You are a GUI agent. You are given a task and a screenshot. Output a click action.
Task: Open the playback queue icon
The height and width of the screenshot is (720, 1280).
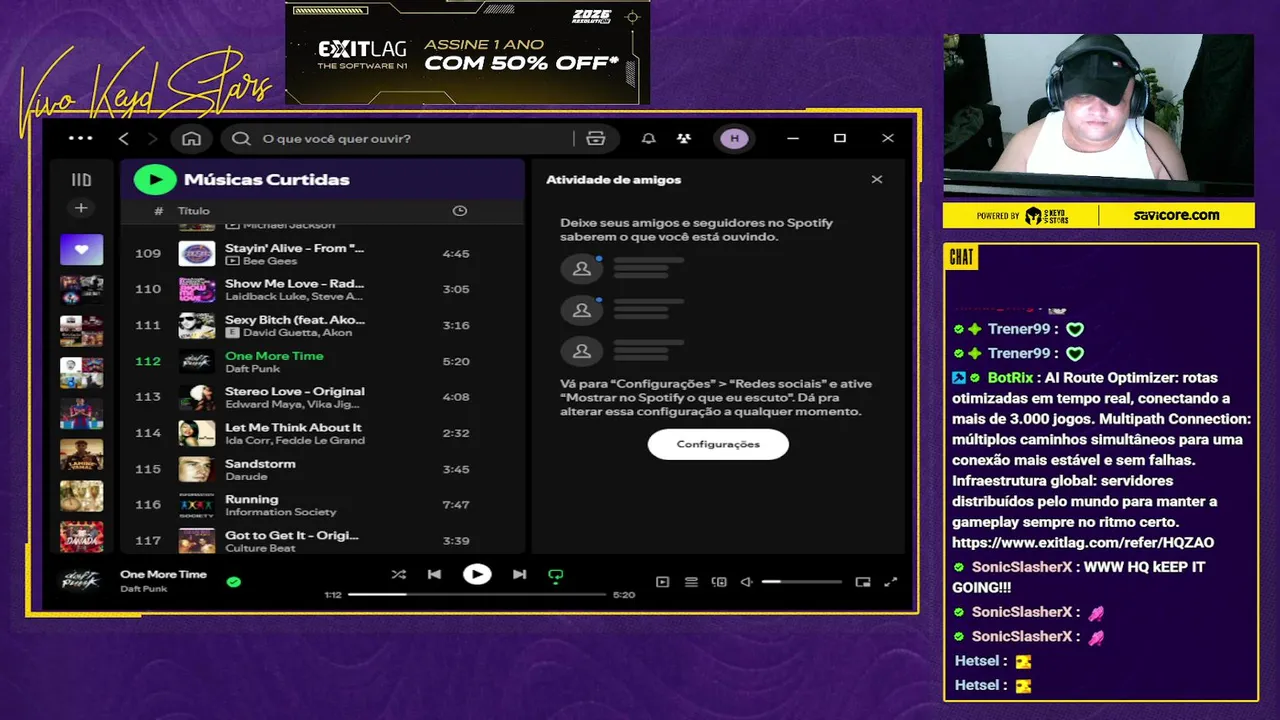[690, 582]
